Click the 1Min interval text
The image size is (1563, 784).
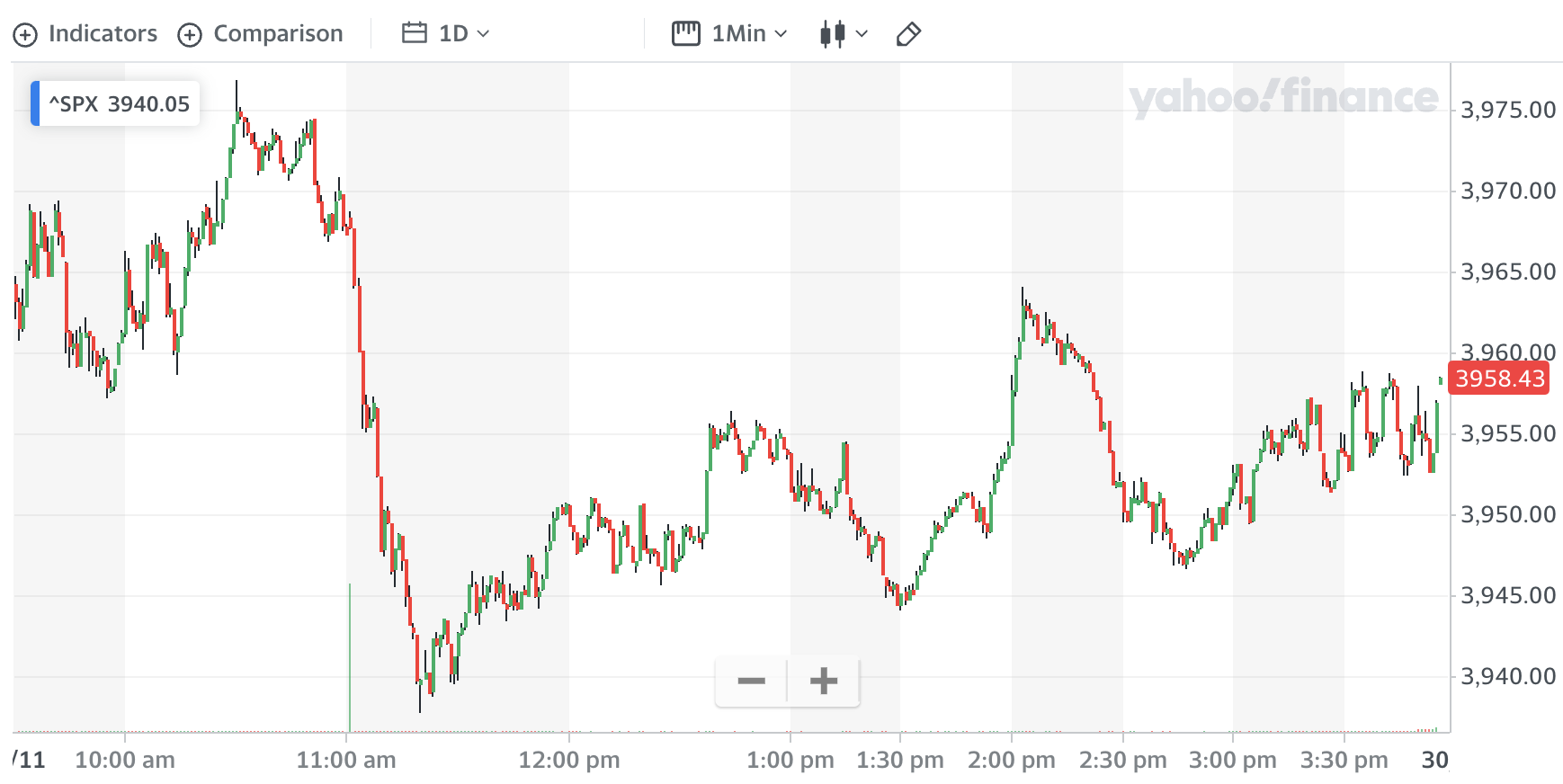[738, 33]
